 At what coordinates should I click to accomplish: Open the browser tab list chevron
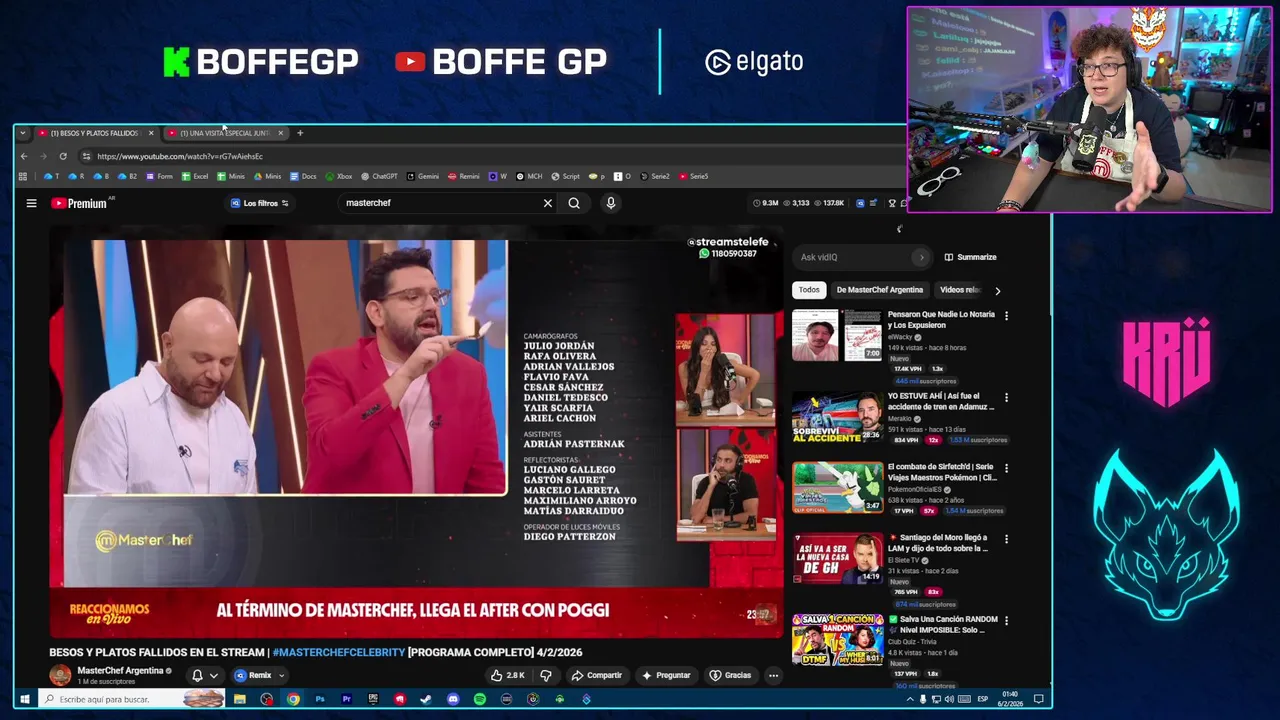pyautogui.click(x=22, y=133)
